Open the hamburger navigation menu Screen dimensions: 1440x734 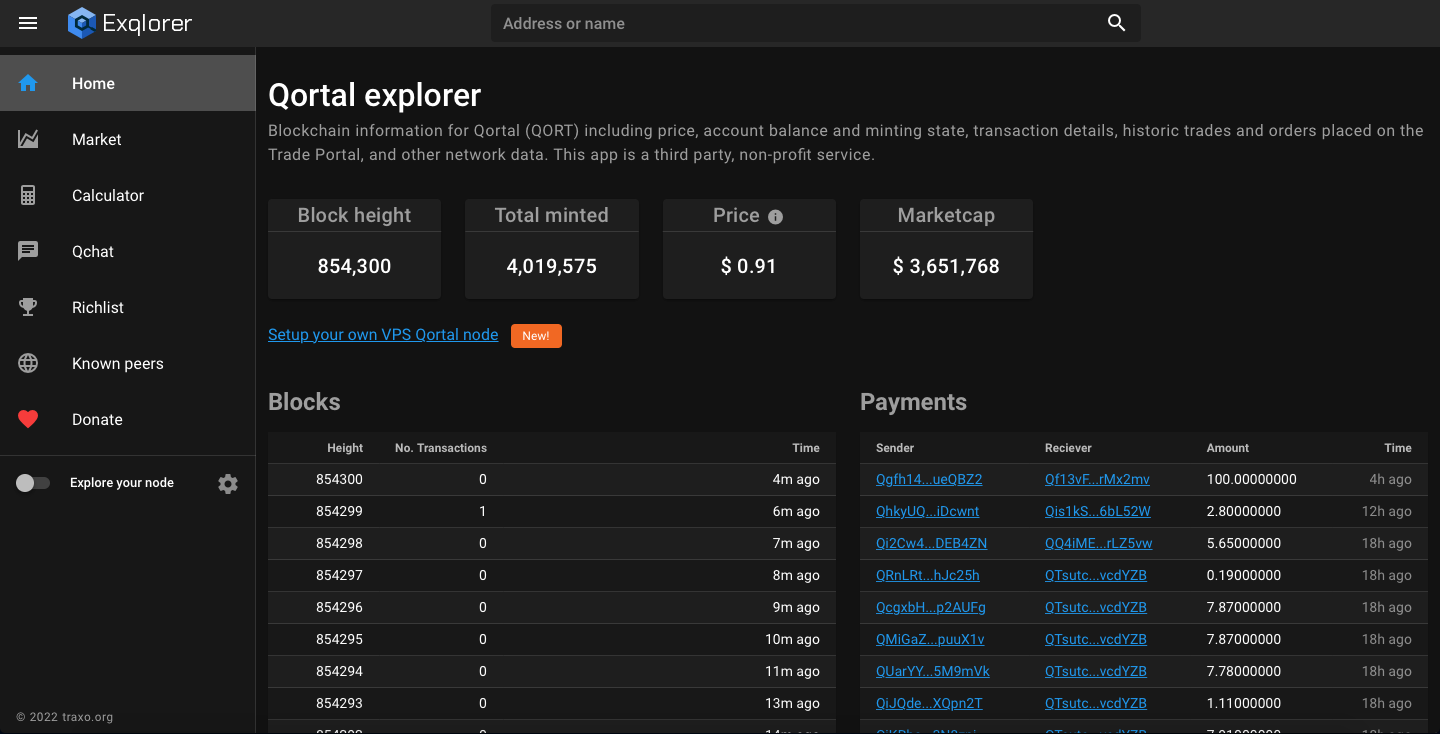(28, 23)
